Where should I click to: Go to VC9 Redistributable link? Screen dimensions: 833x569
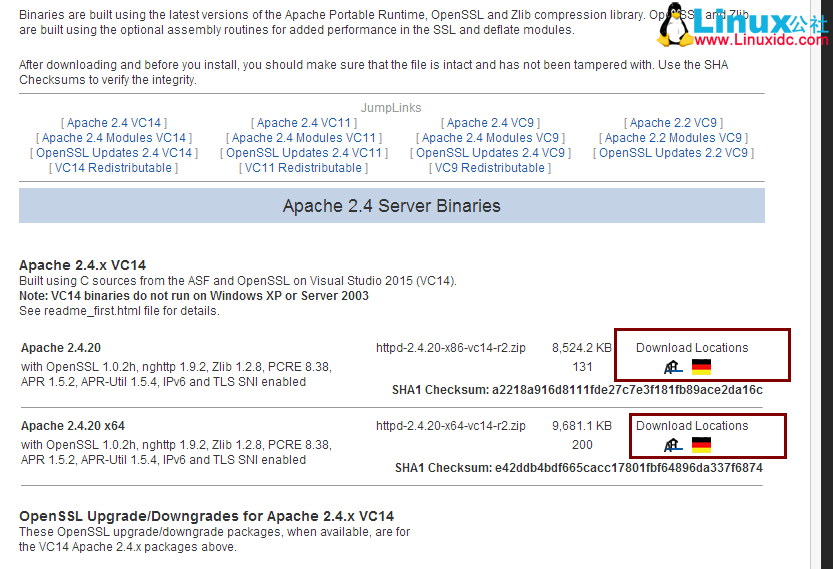[x=490, y=168]
